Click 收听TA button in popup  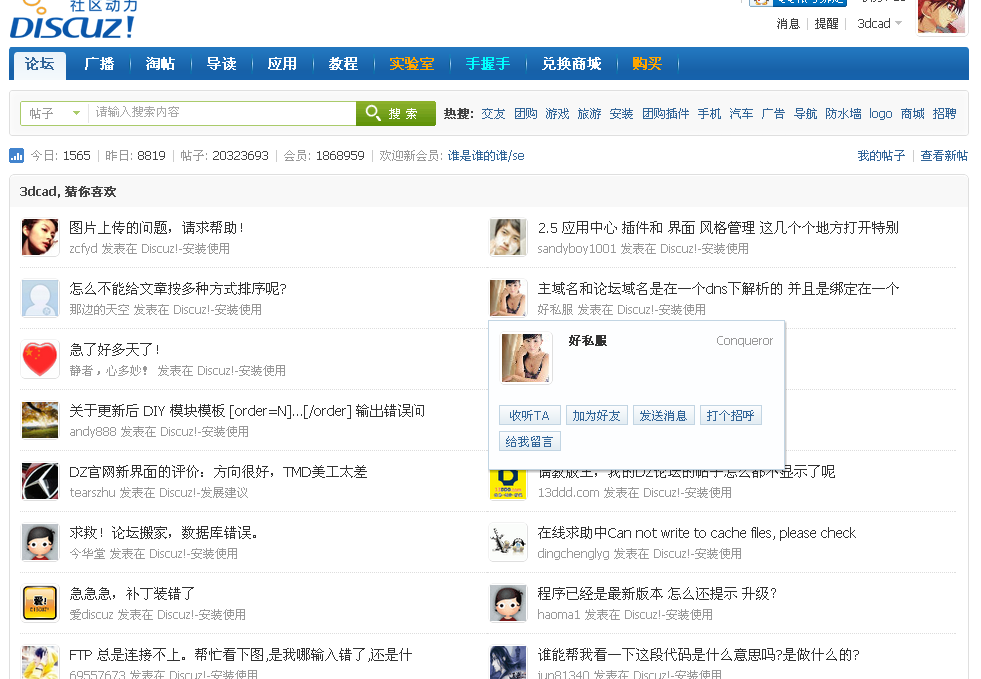[x=529, y=416]
